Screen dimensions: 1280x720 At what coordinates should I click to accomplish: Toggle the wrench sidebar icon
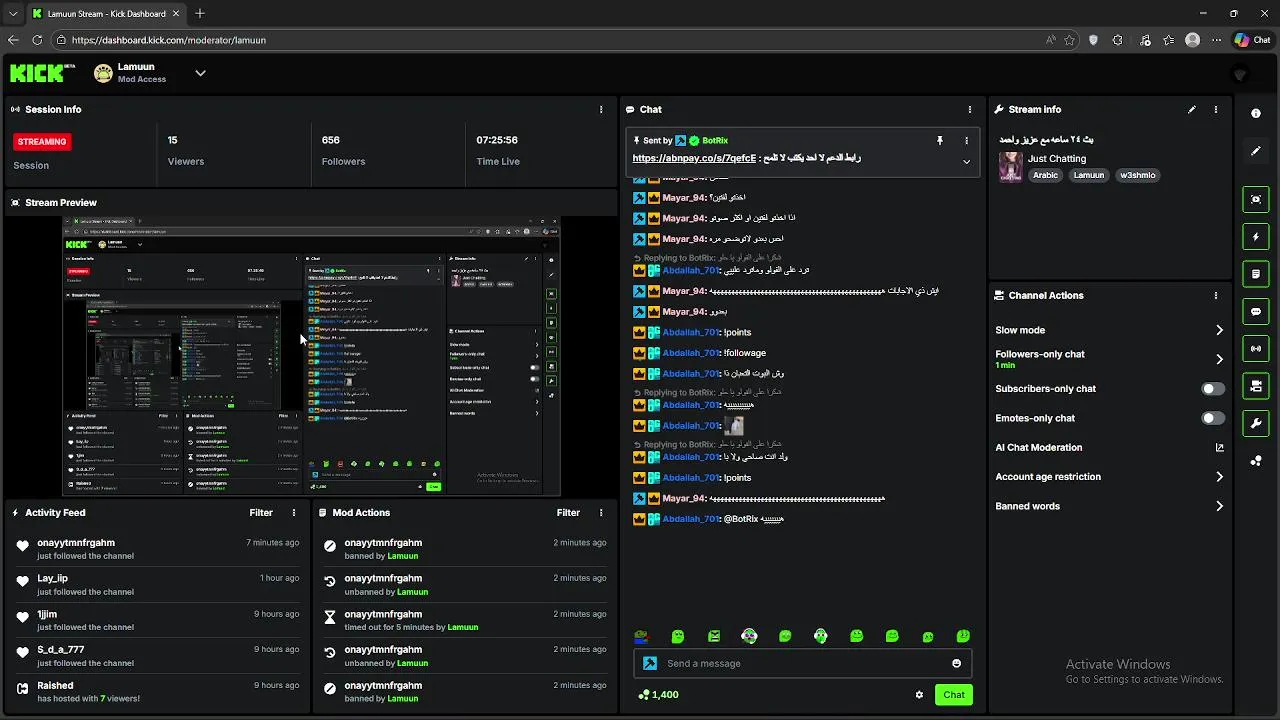pyautogui.click(x=1256, y=423)
